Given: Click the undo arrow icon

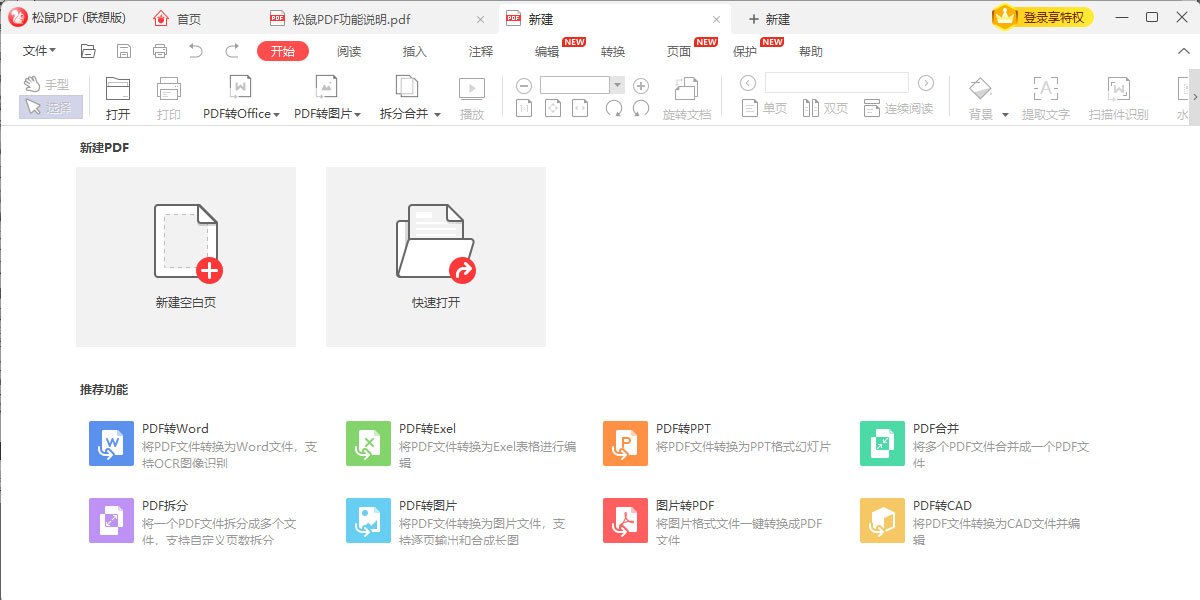Looking at the screenshot, I should pos(196,51).
